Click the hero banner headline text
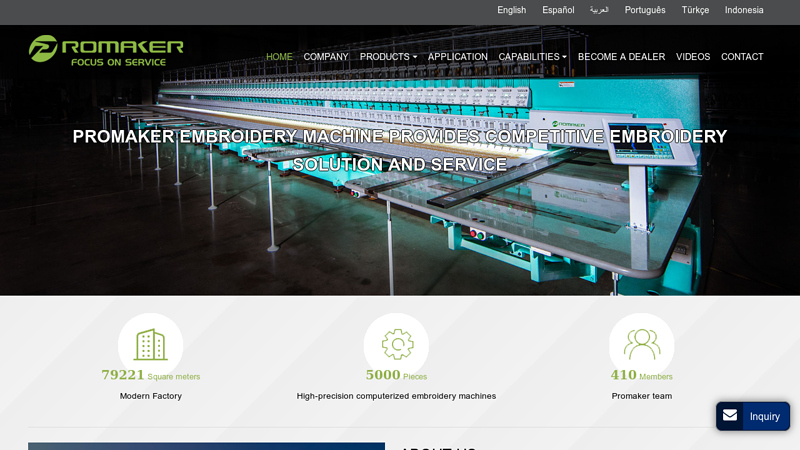The width and height of the screenshot is (800, 450). pyautogui.click(x=399, y=151)
